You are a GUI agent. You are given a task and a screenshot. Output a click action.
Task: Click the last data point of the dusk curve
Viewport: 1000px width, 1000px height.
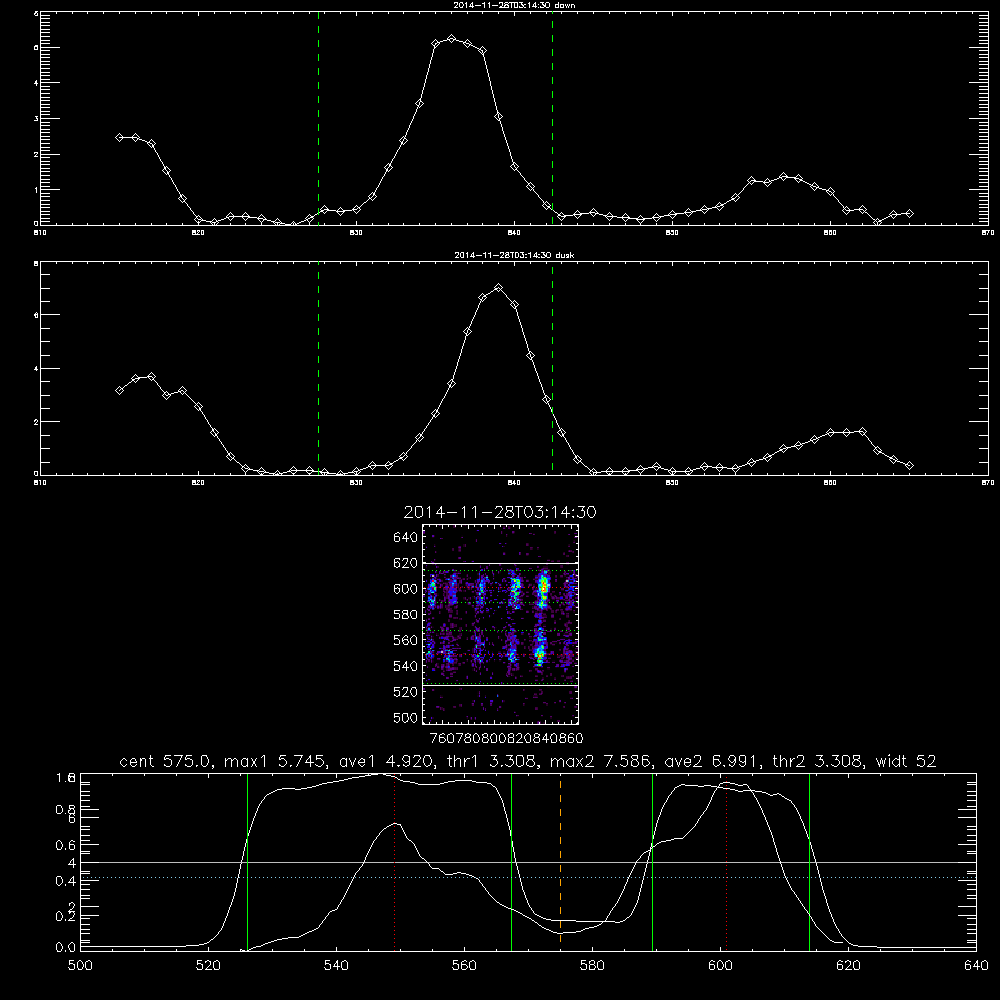[x=909, y=466]
